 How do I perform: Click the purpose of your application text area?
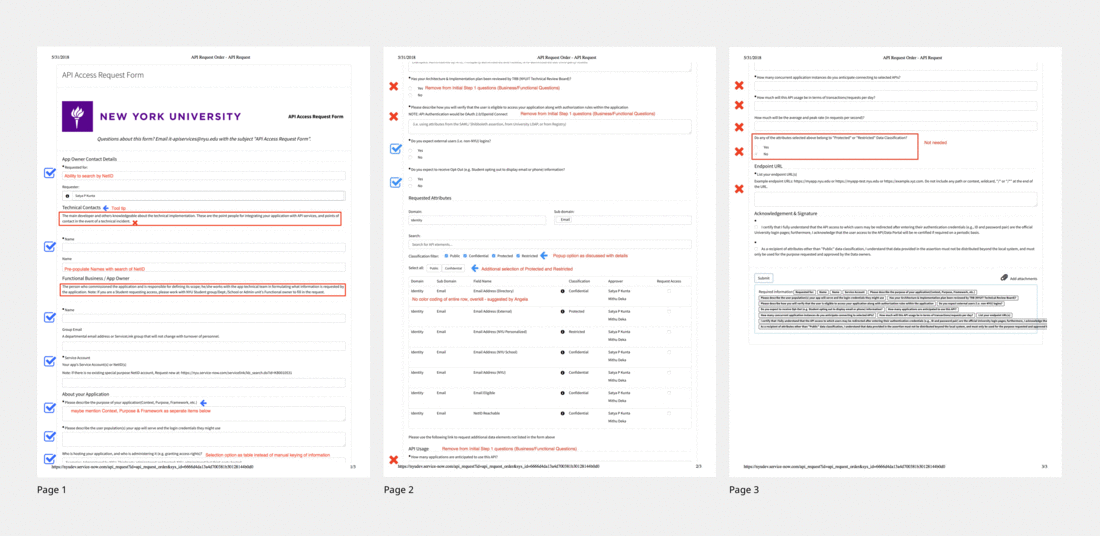click(203, 414)
